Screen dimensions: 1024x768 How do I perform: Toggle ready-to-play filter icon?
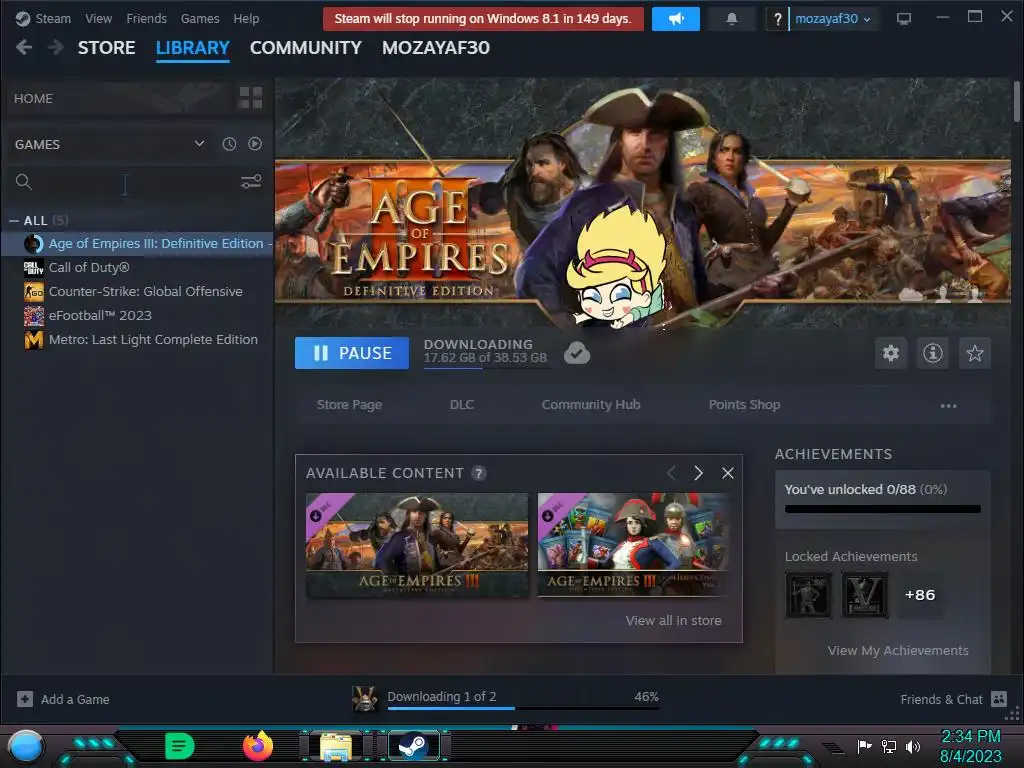(x=255, y=144)
